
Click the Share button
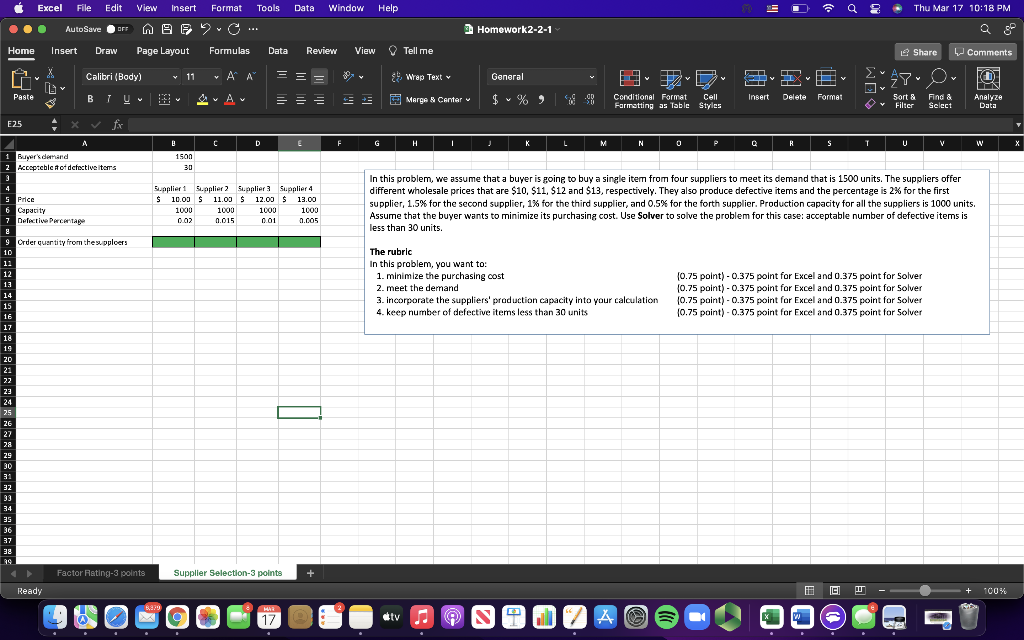tap(916, 50)
